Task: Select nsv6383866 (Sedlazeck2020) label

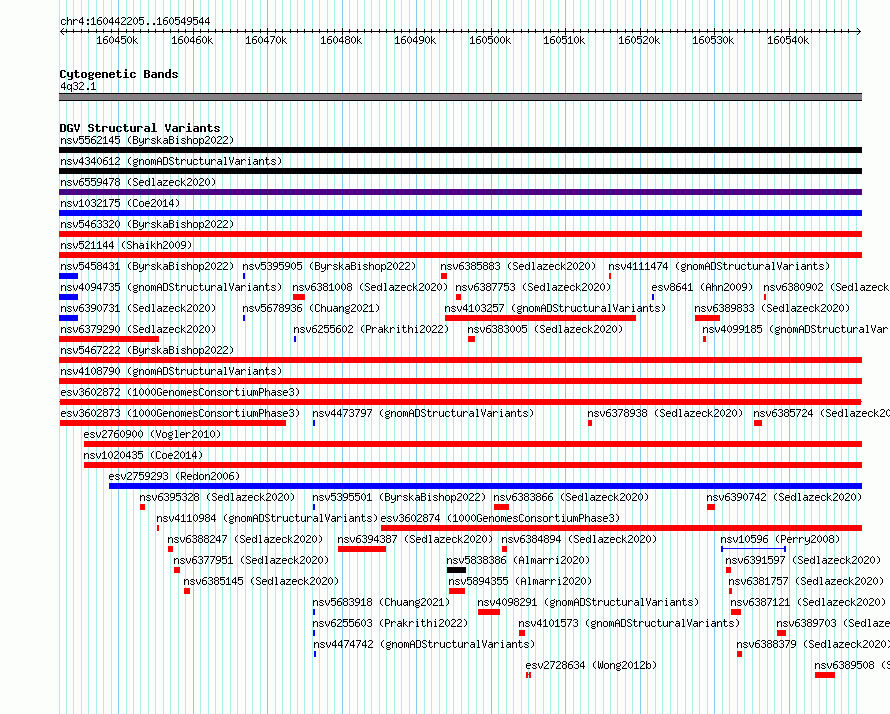Action: (571, 497)
